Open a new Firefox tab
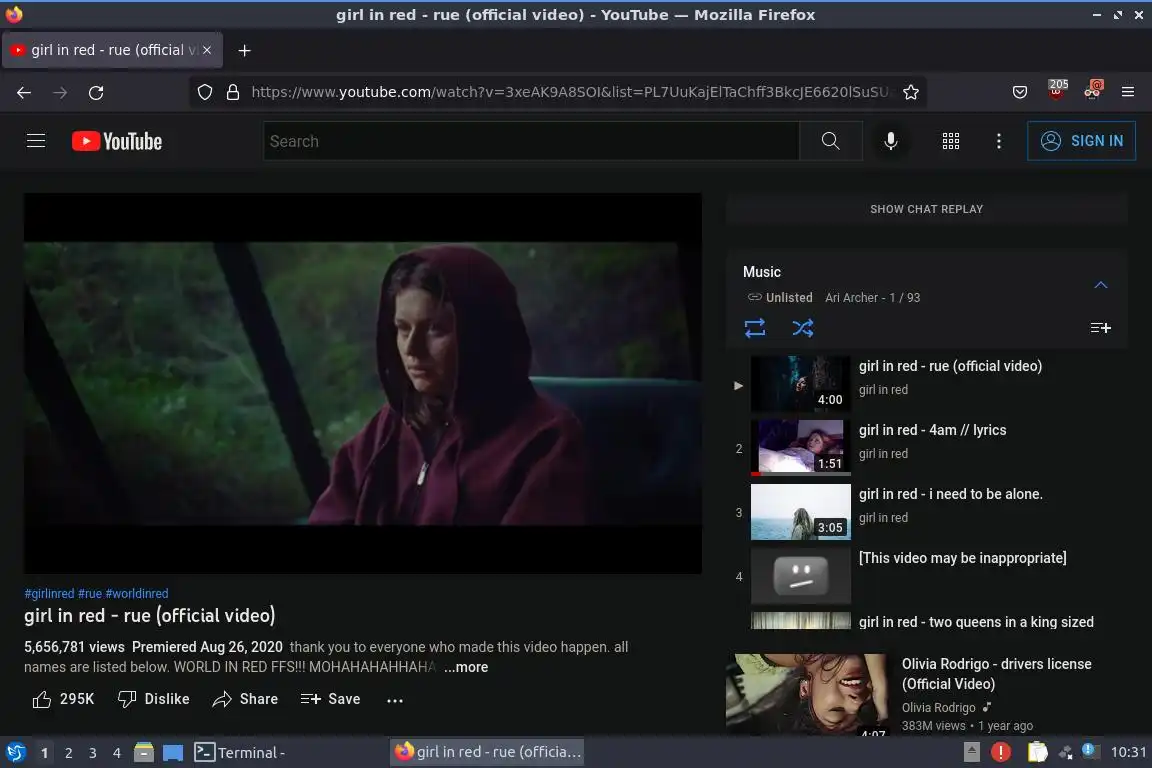 (245, 50)
